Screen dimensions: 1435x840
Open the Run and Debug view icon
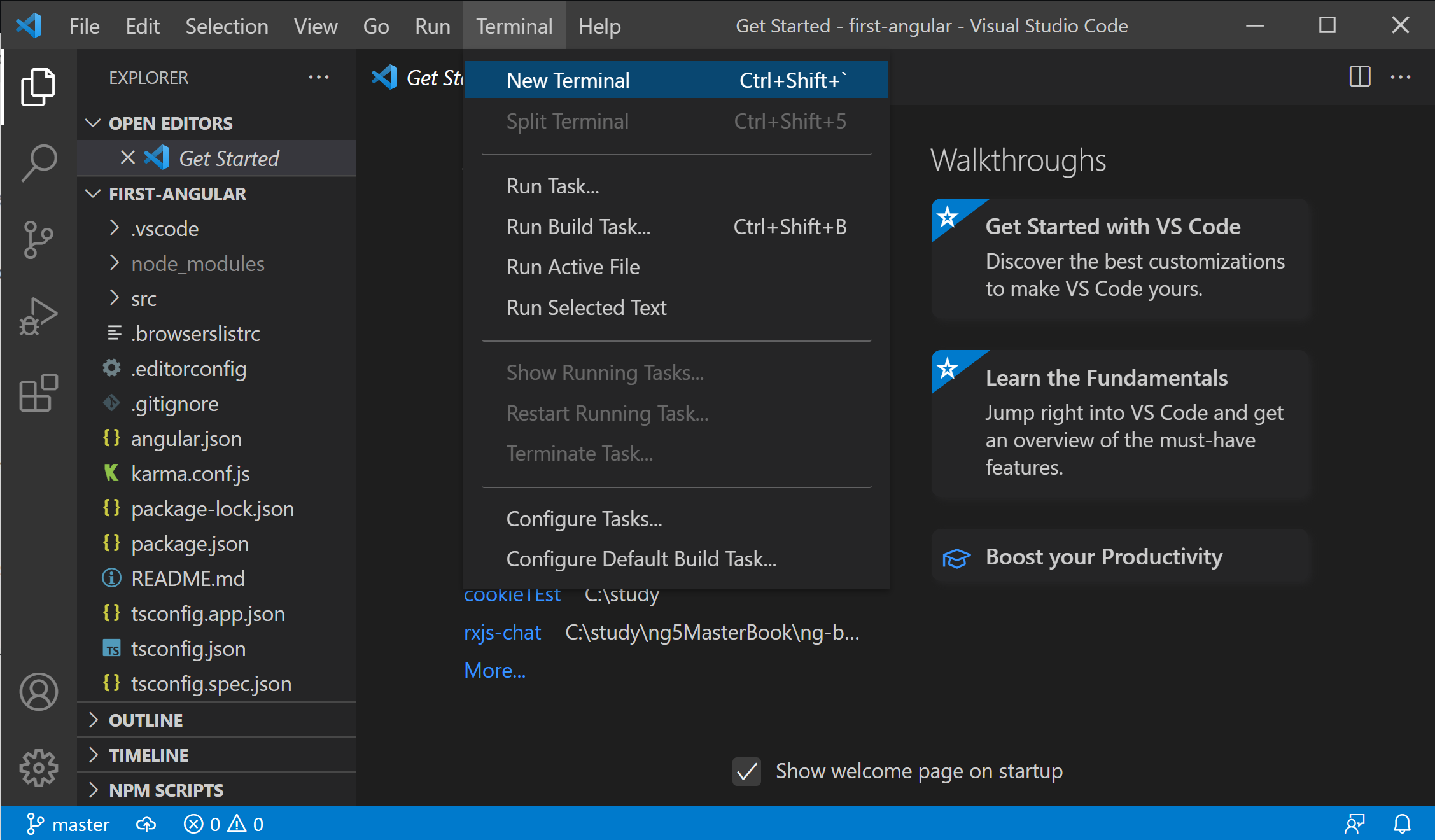tap(38, 316)
